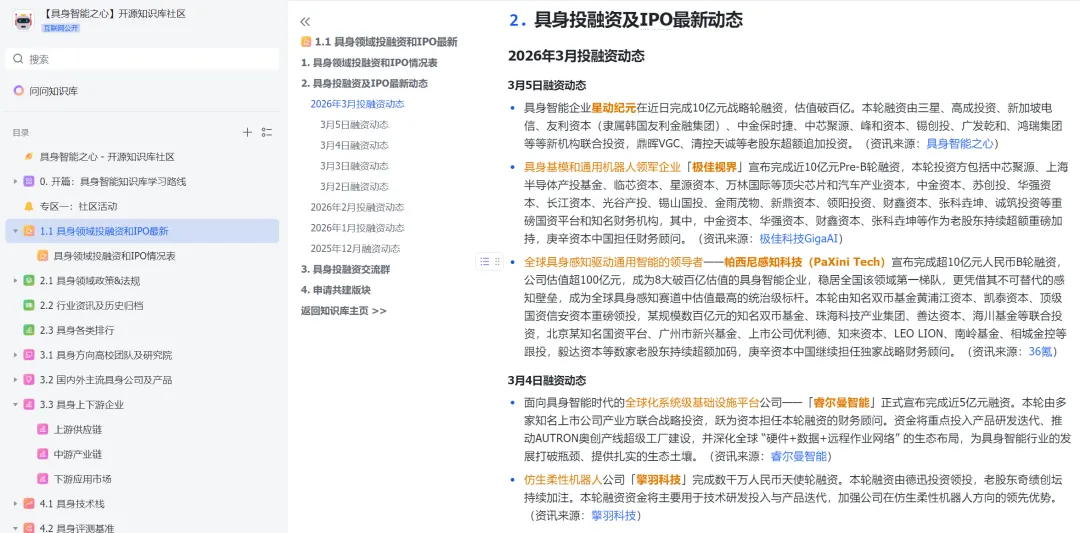Click outline heading icon before 1.1 具身领域投融资和IPO最新
The width and height of the screenshot is (1080, 533).
[x=306, y=42]
